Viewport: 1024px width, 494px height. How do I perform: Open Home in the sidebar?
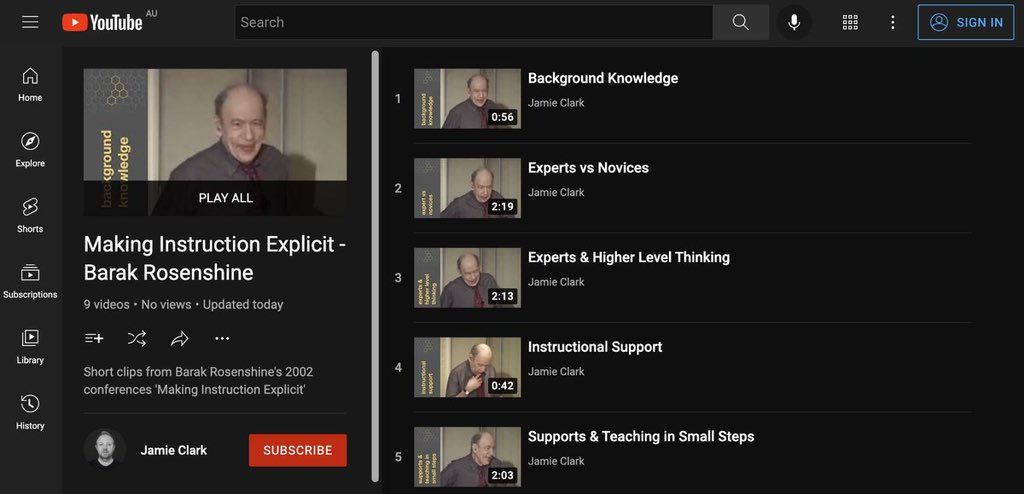click(30, 85)
